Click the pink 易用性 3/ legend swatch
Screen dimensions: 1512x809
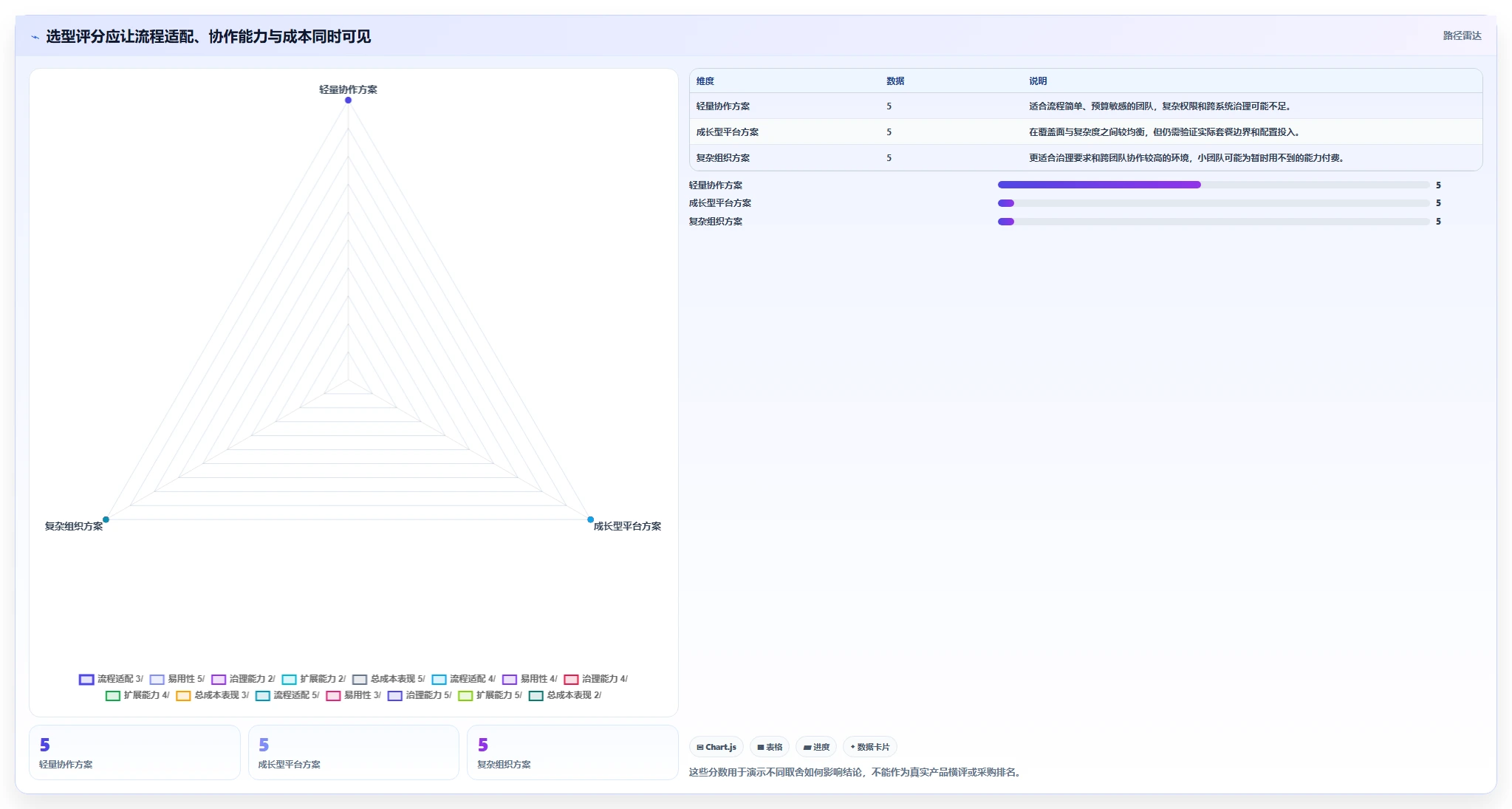pos(333,696)
